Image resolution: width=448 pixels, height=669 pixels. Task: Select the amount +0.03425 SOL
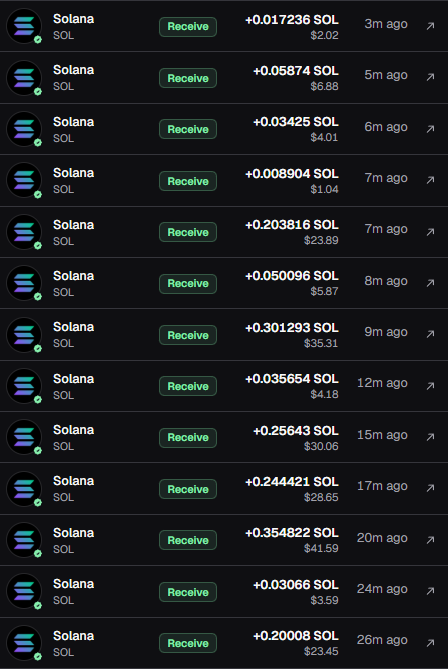pos(296,122)
